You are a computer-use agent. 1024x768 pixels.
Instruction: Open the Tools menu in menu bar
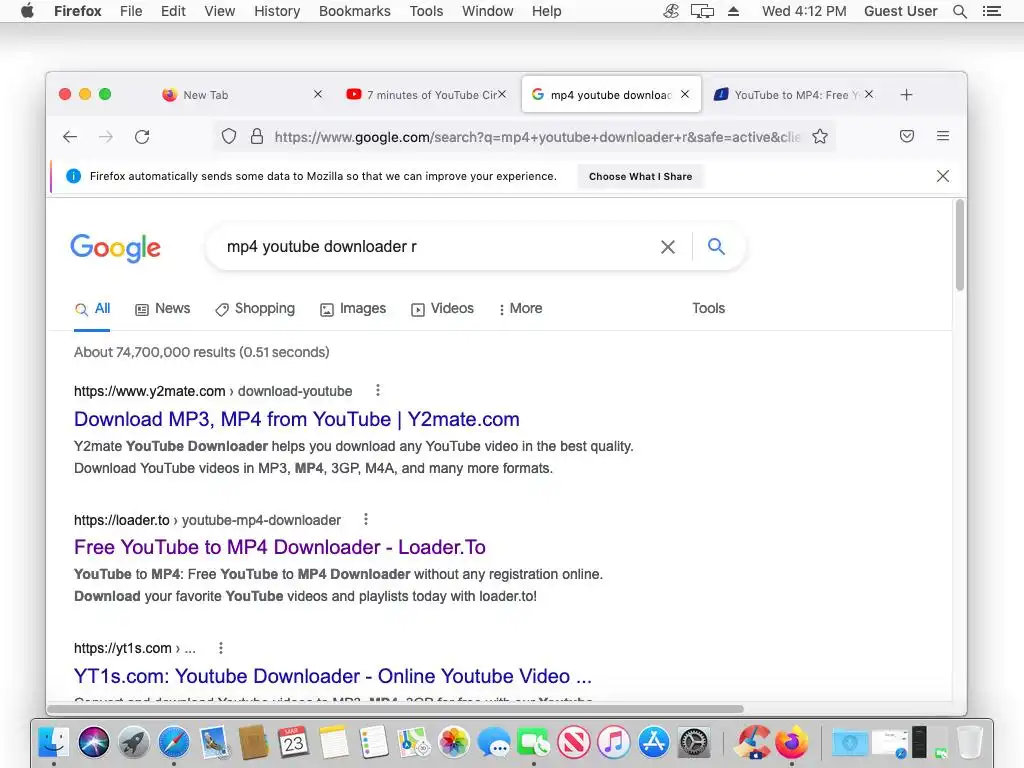point(426,11)
